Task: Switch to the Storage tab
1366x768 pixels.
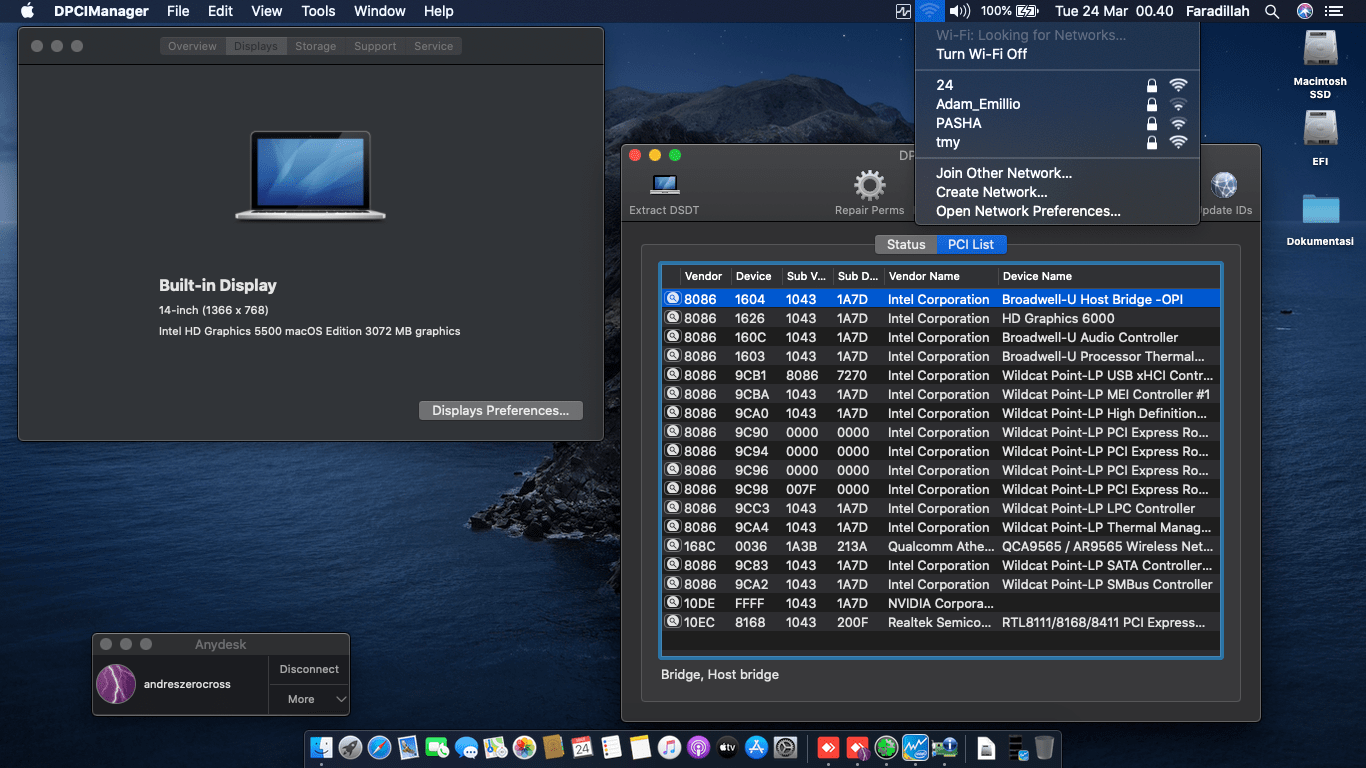Action: 315,46
